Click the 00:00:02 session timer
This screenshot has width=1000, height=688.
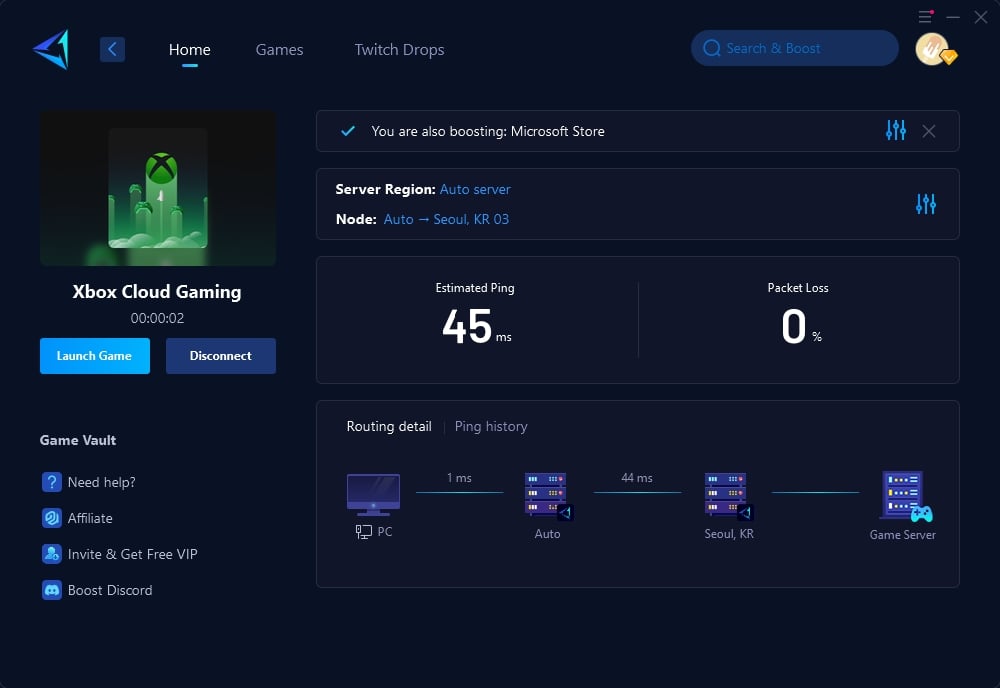pyautogui.click(x=158, y=318)
